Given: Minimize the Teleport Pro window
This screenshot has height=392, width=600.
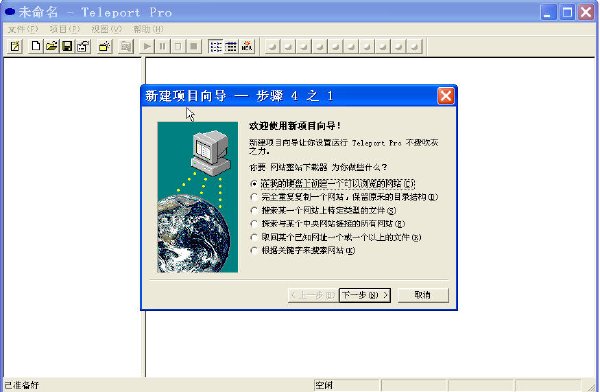Looking at the screenshot, I should 548,12.
